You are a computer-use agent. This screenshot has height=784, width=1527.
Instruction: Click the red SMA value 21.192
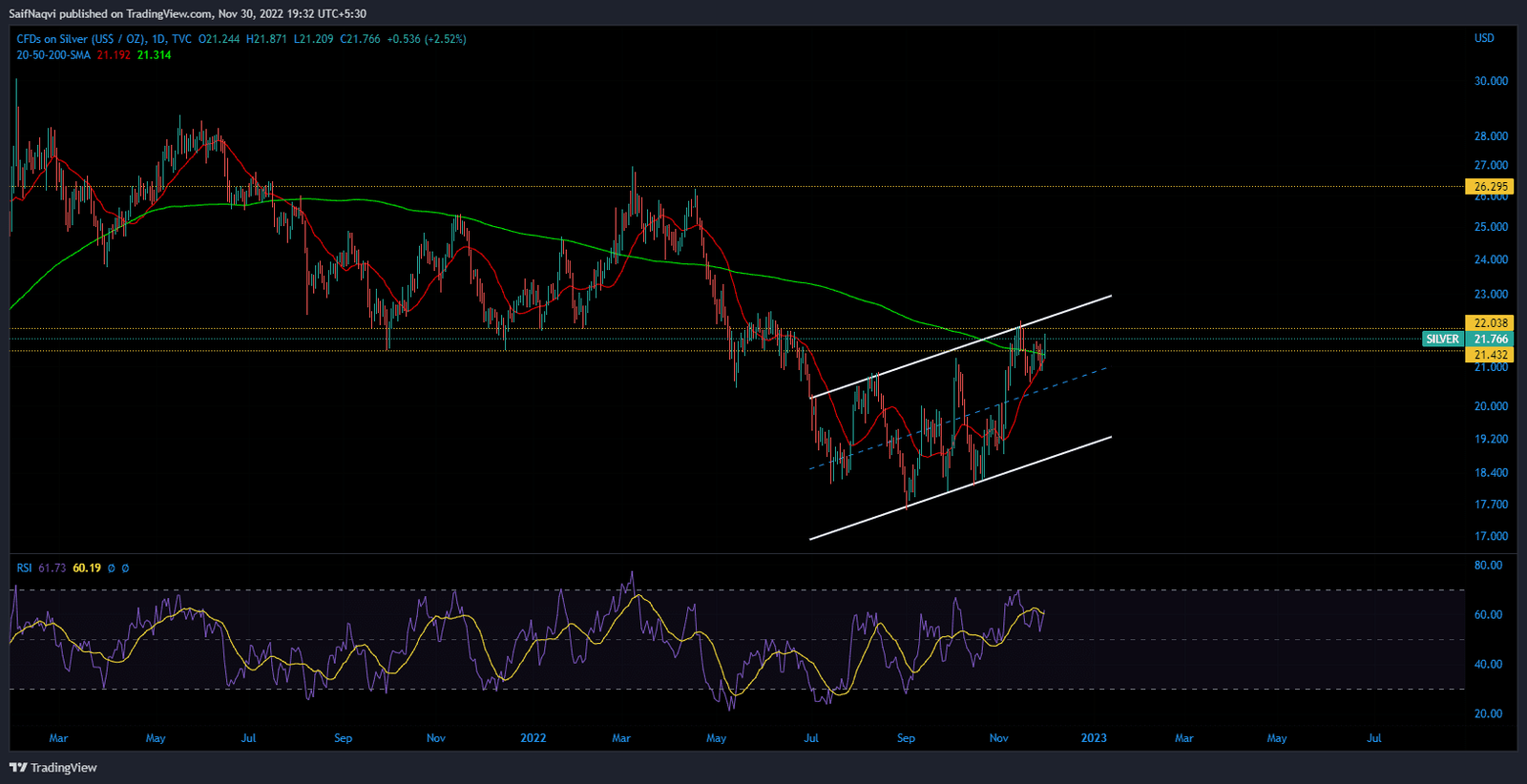pos(114,55)
